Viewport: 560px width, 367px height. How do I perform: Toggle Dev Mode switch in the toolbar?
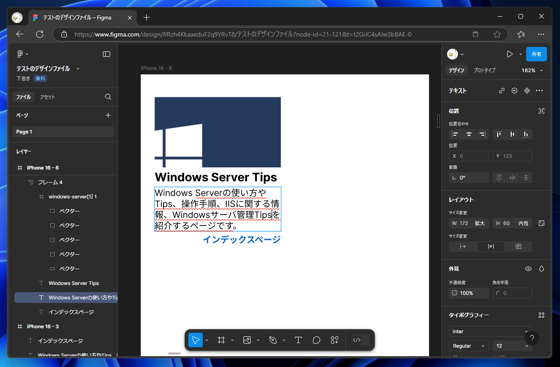[x=360, y=340]
